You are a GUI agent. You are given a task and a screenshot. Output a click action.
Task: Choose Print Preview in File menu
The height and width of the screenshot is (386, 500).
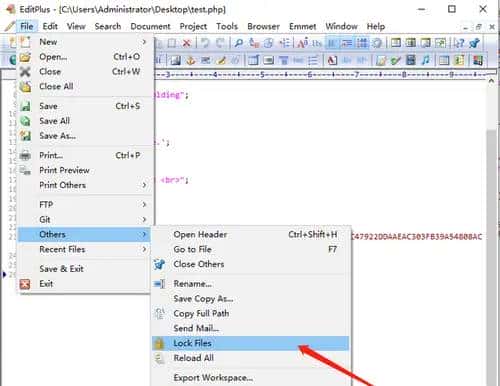[85, 170]
